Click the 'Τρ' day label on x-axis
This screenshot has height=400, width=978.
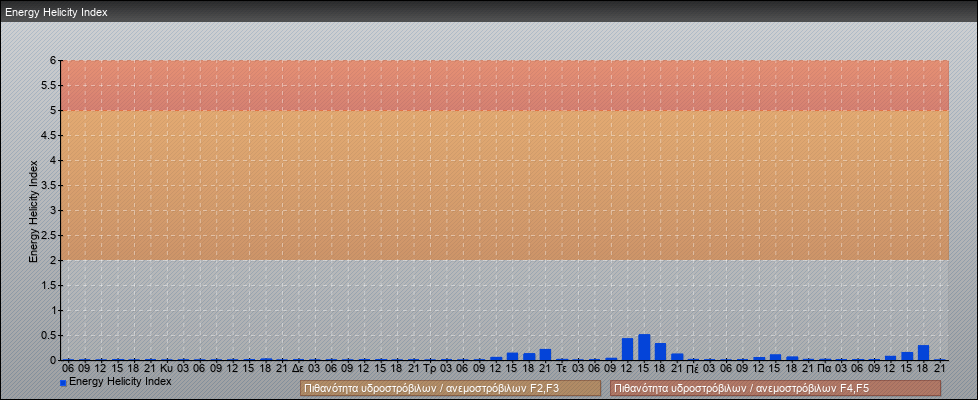(429, 368)
